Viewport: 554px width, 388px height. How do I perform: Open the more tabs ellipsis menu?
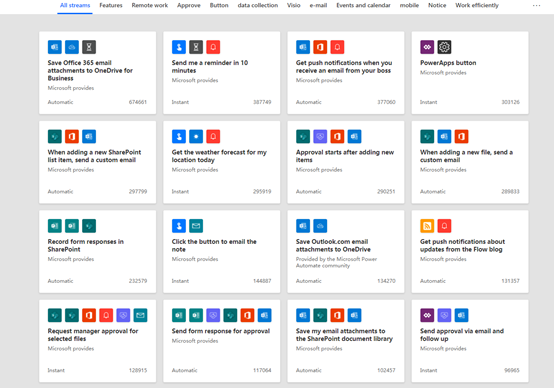click(536, 5)
